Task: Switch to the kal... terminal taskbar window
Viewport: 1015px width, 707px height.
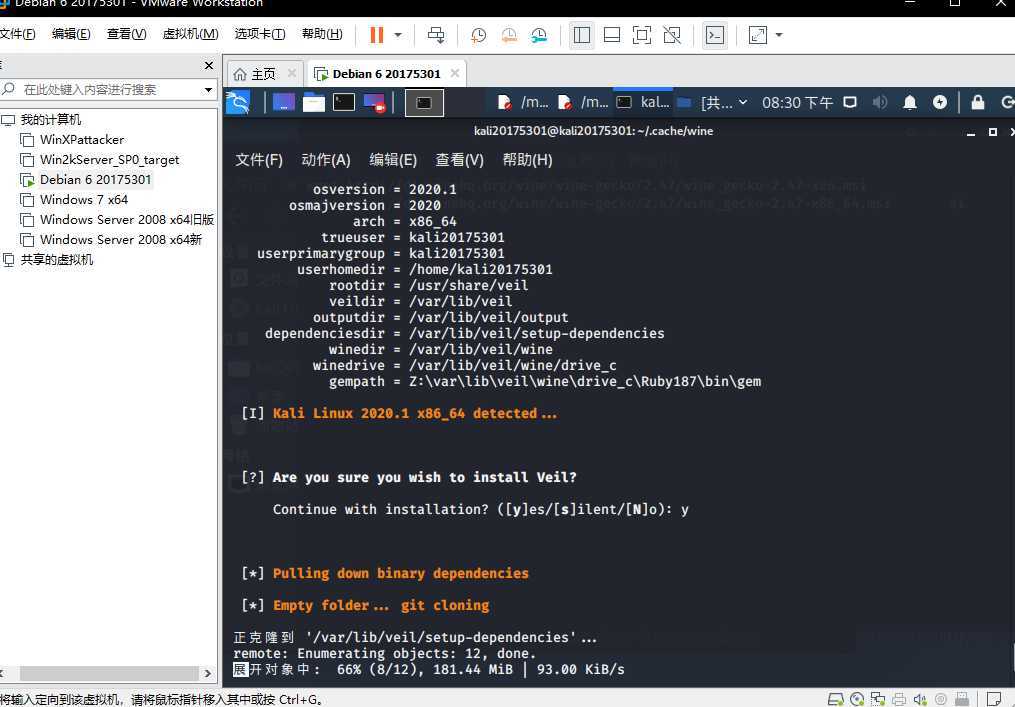Action: (643, 102)
